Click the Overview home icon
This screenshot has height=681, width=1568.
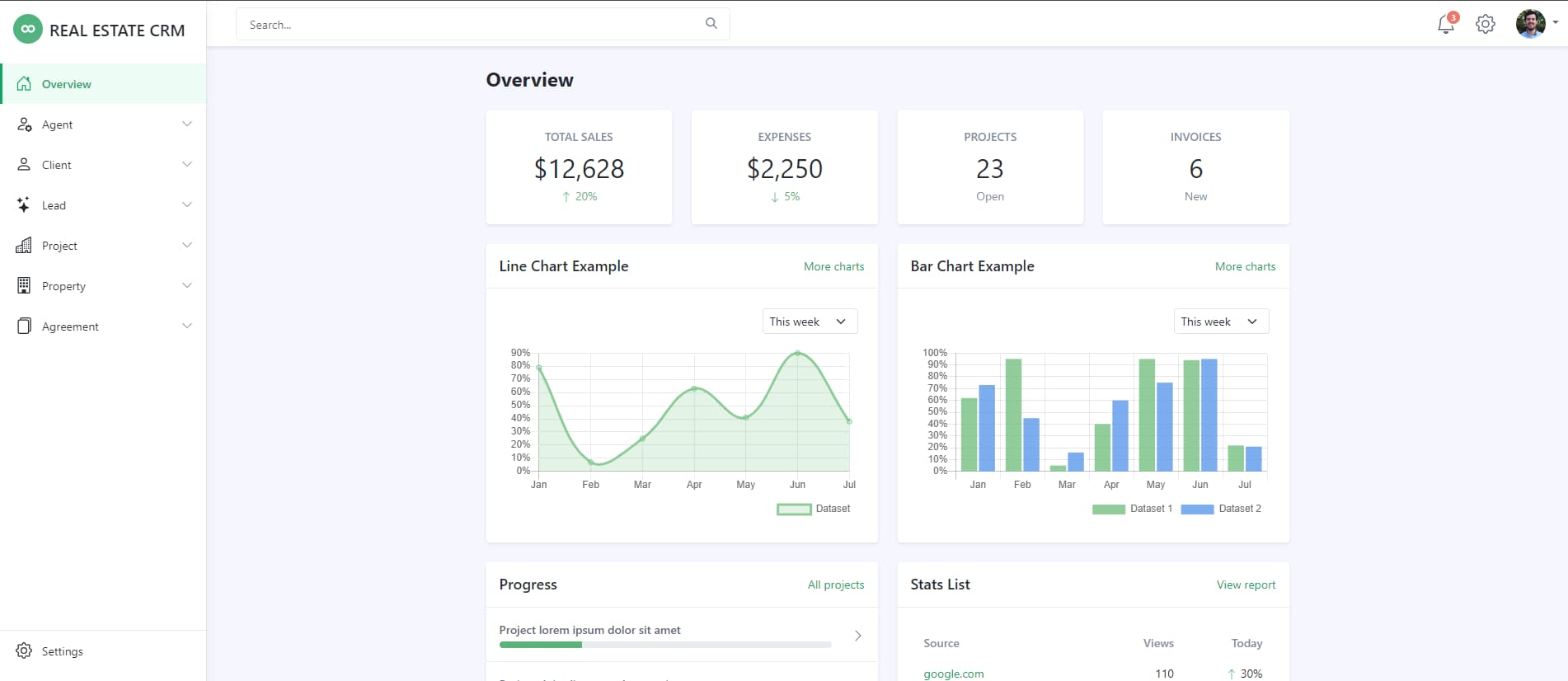[x=24, y=83]
